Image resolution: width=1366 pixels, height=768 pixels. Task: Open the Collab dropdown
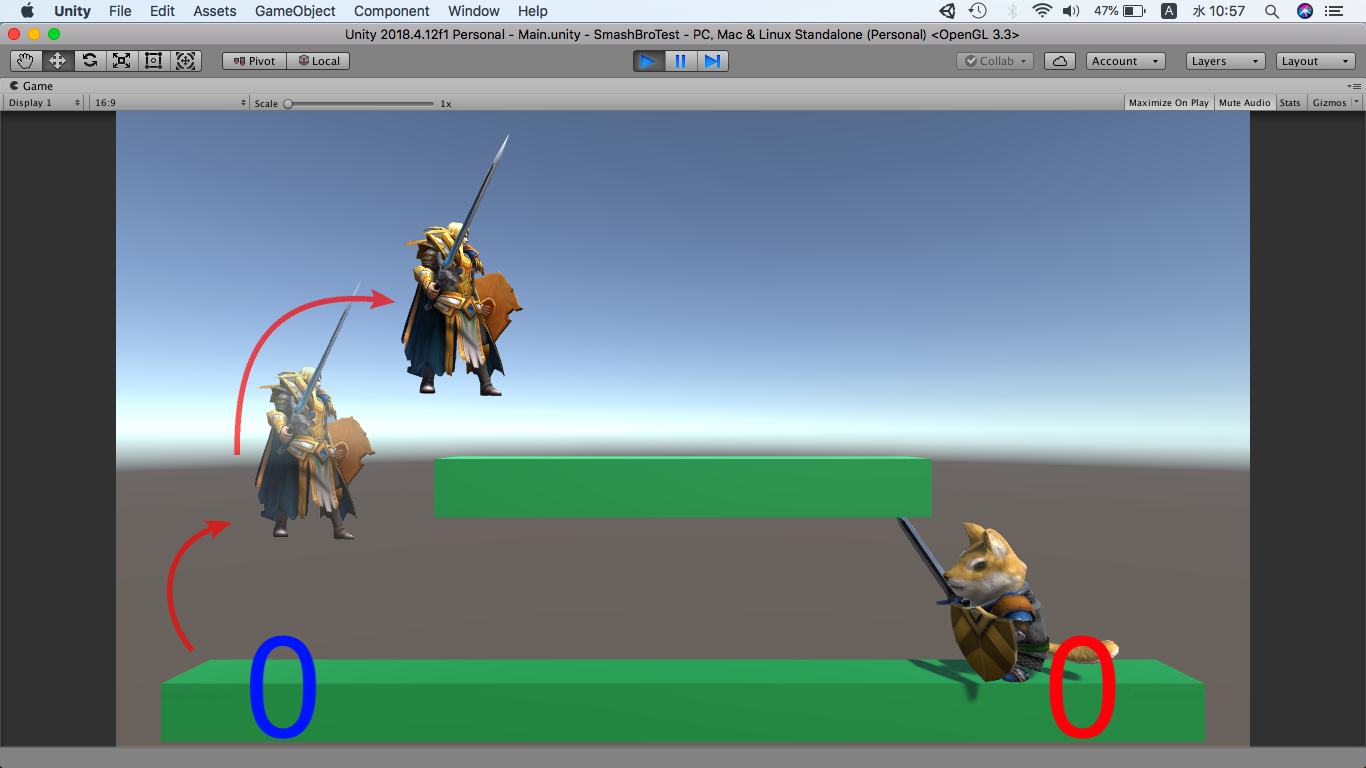995,61
